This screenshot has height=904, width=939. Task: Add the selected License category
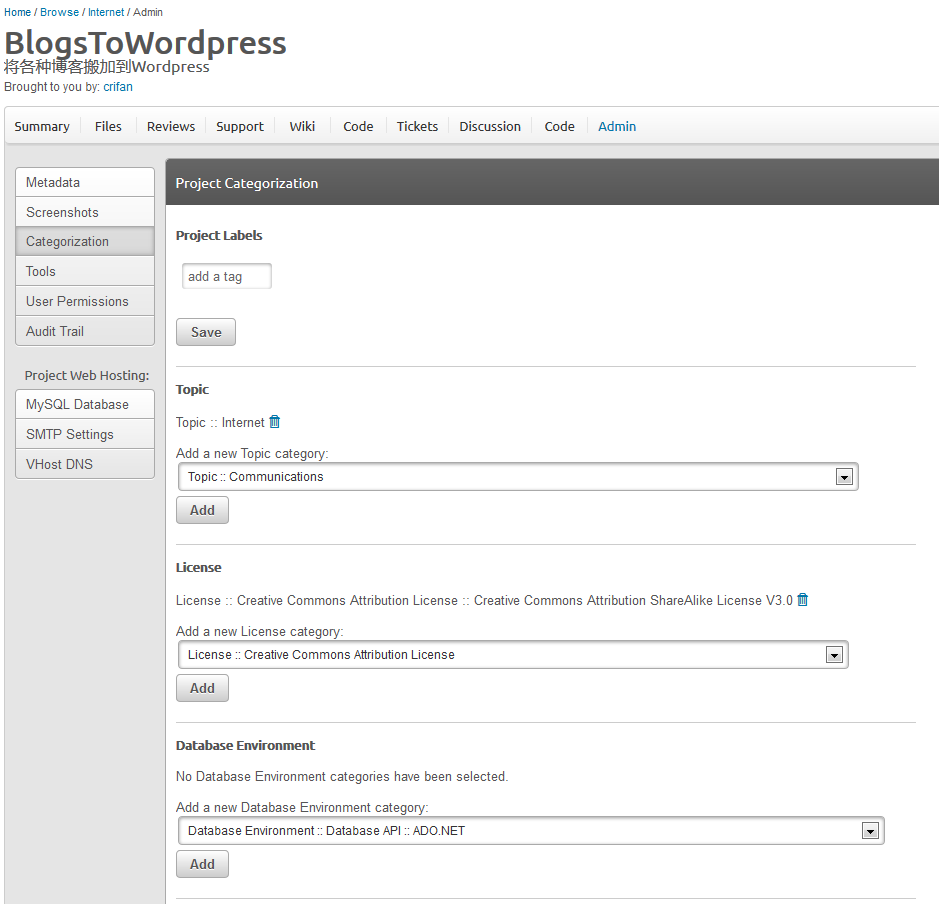pos(202,688)
